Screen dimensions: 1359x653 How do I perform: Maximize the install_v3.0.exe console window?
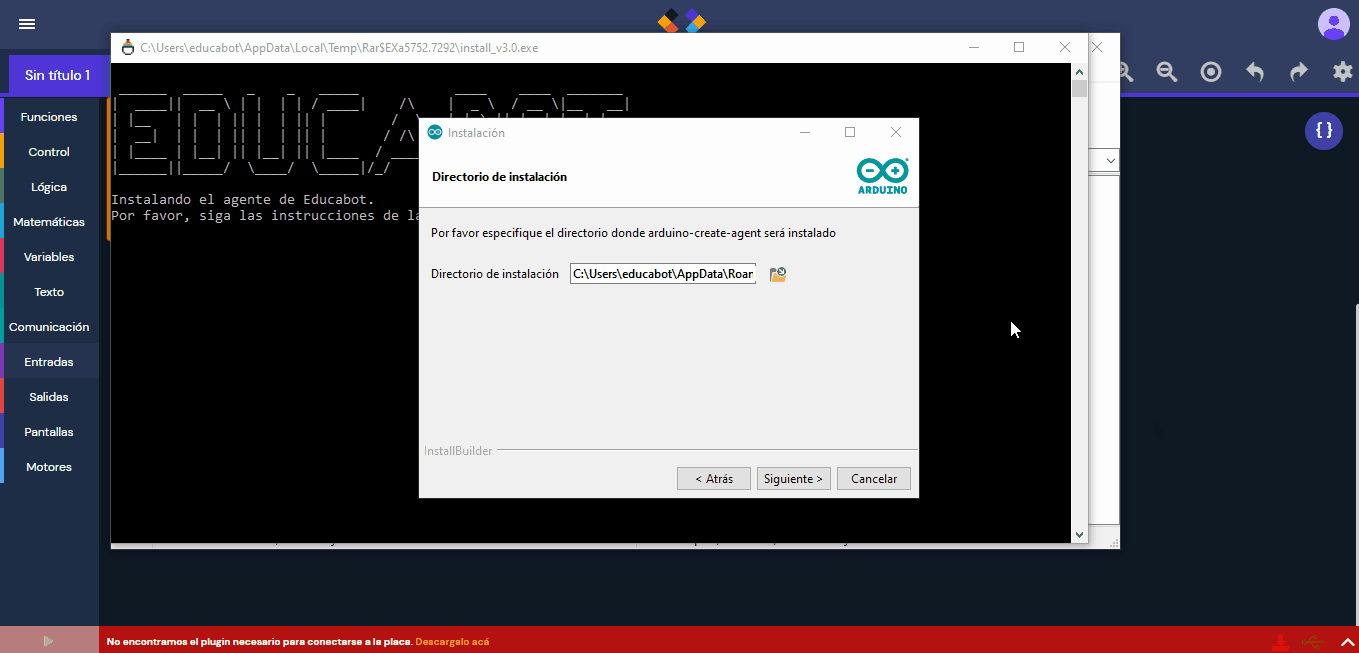point(1019,47)
